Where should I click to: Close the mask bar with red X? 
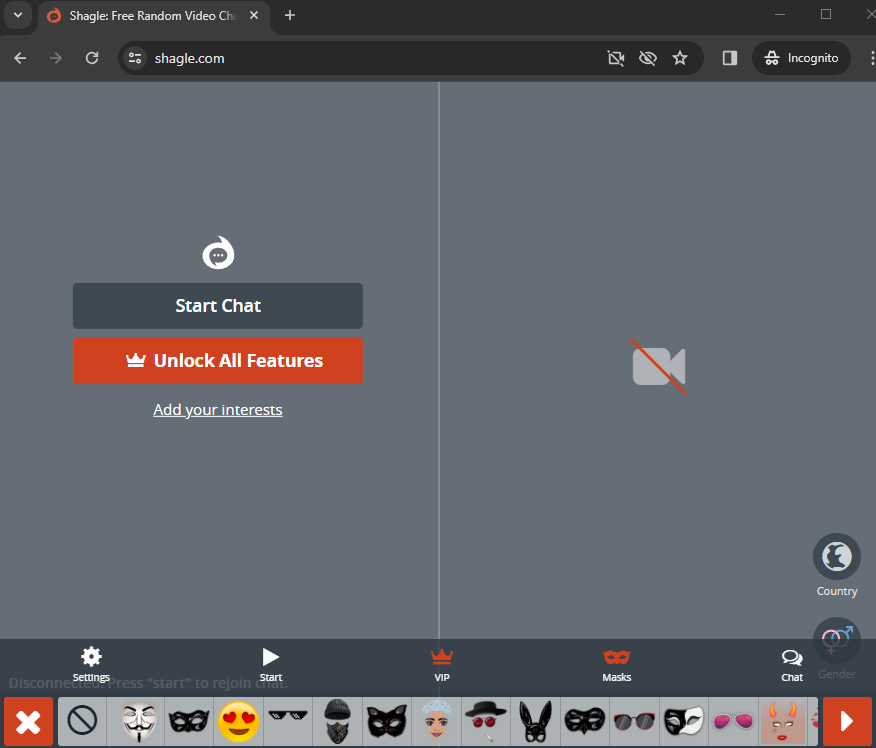click(x=29, y=721)
